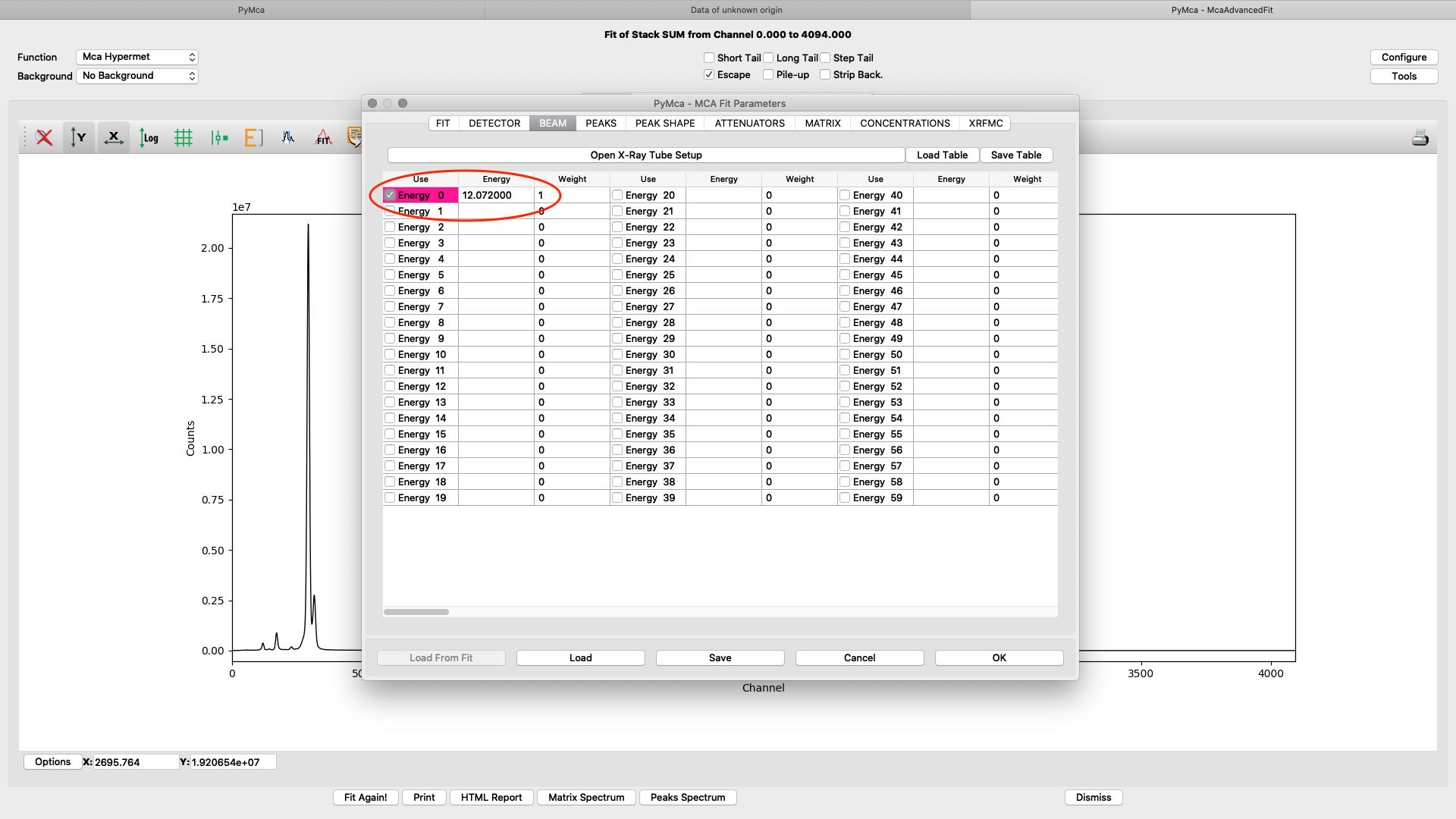Click Cancel in Fit Parameters dialog
The height and width of the screenshot is (819, 1456).
pos(860,657)
